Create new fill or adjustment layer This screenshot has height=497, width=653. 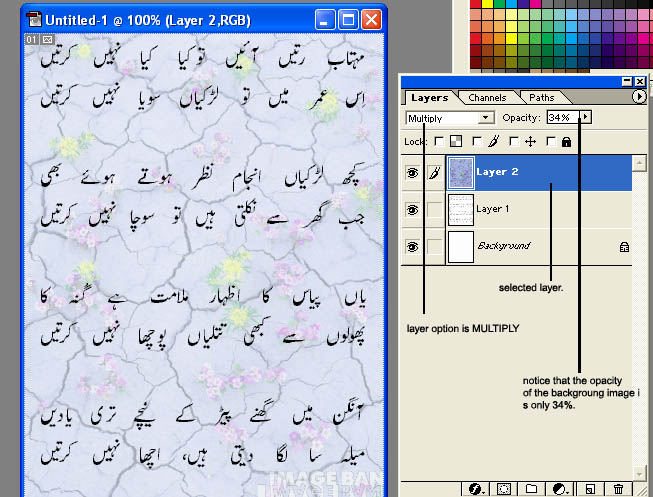(561, 488)
